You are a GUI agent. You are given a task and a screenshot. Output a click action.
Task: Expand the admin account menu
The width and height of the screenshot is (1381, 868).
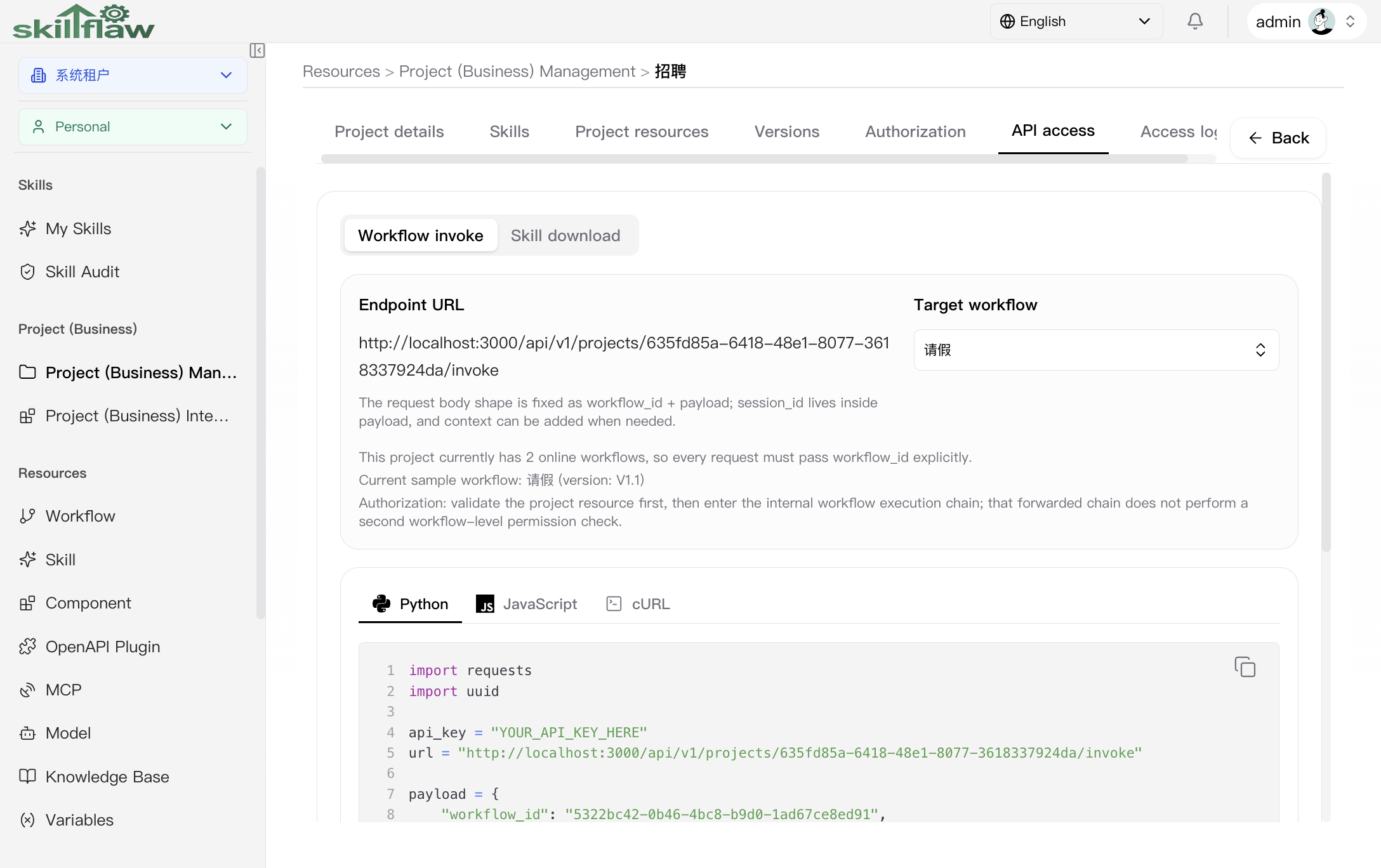(1306, 22)
